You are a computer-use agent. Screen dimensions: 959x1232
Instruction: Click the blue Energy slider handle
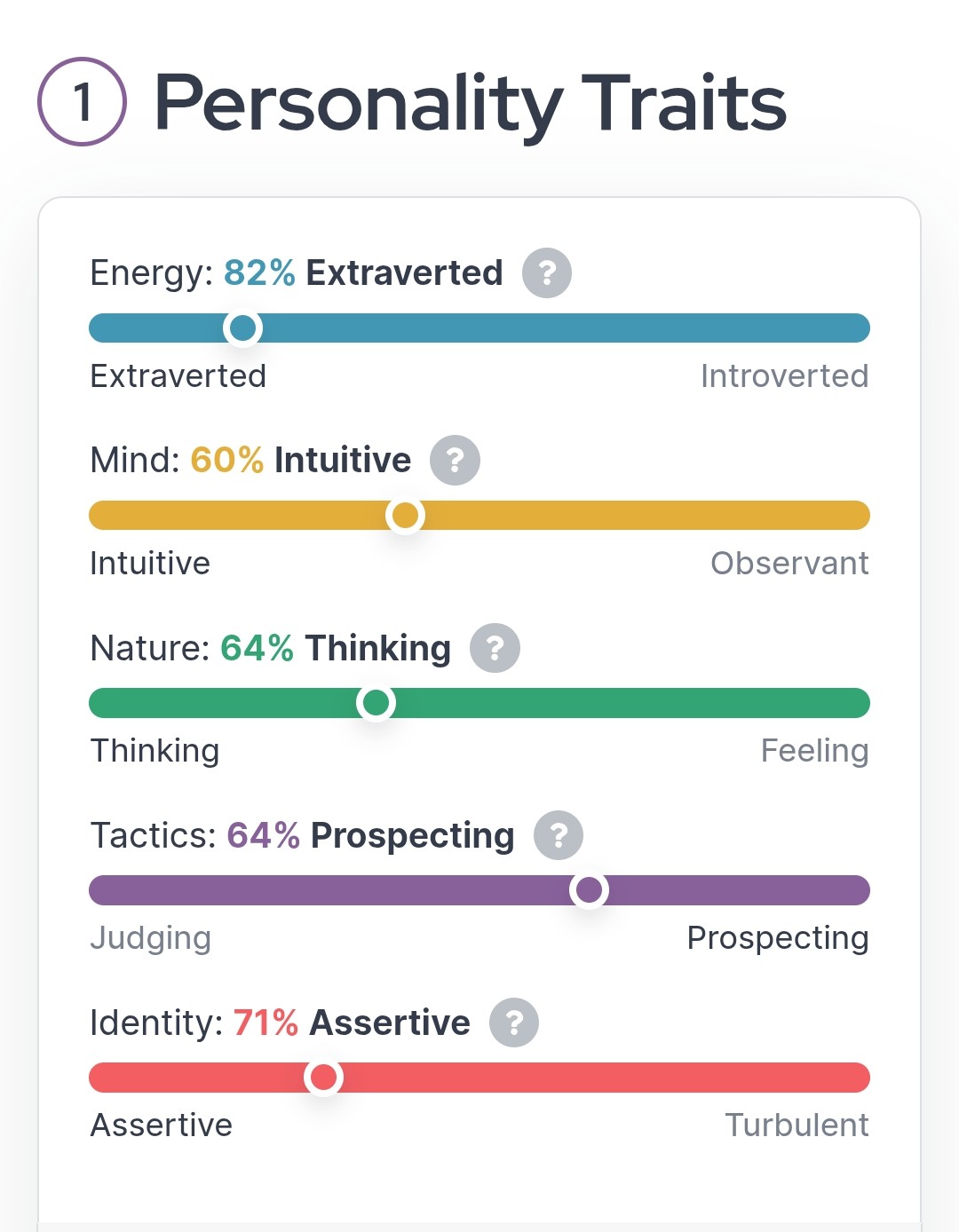tap(242, 328)
